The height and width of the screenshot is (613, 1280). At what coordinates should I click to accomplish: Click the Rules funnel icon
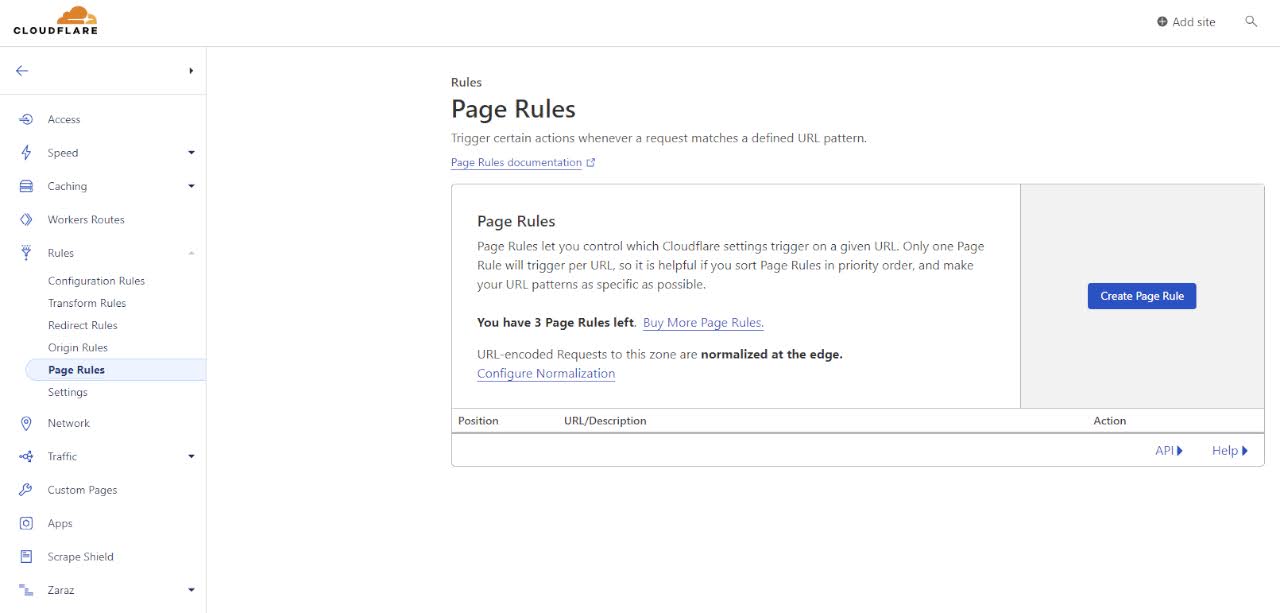[x=27, y=253]
